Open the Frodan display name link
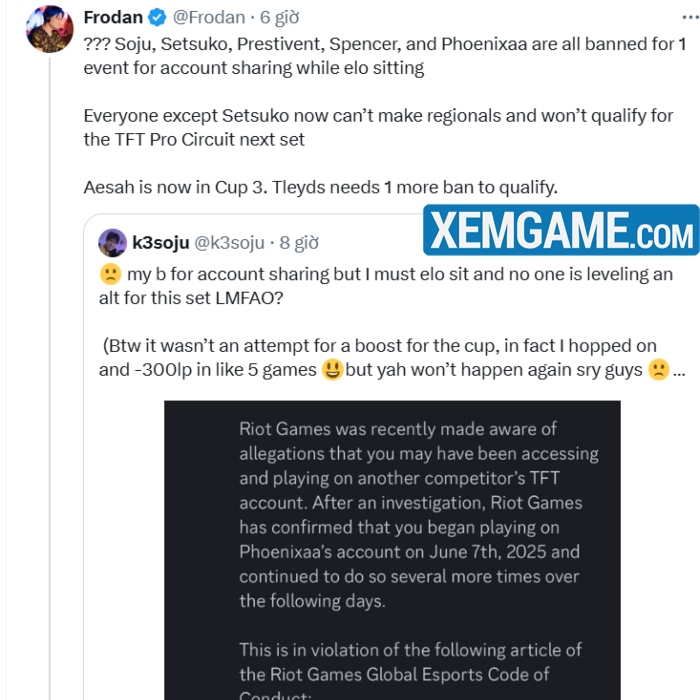The width and height of the screenshot is (700, 700). 113,17
